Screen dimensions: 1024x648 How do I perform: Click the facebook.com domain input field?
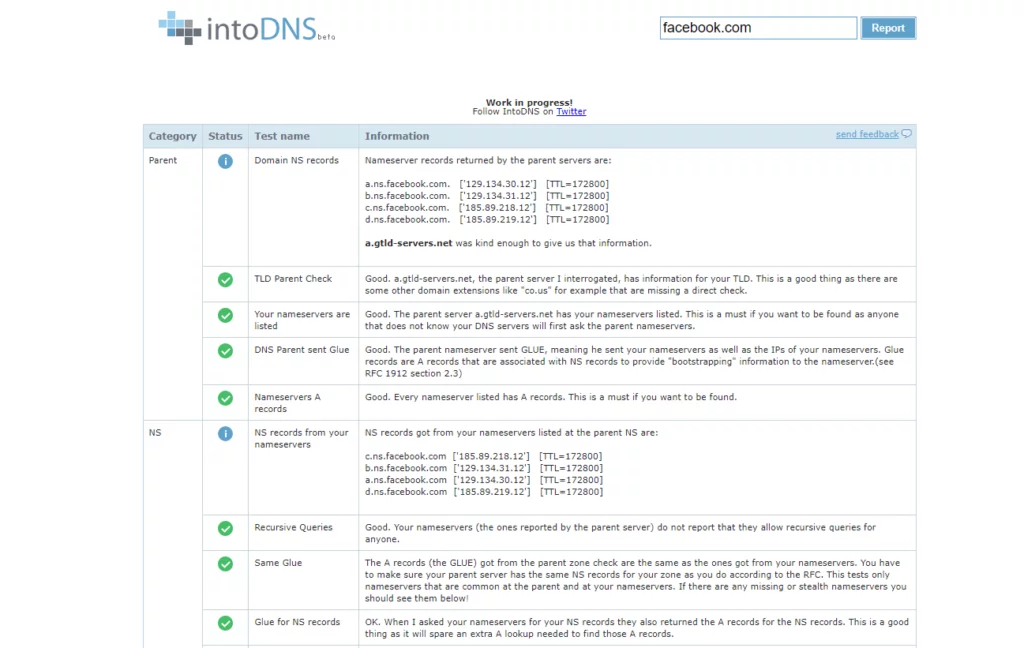757,28
